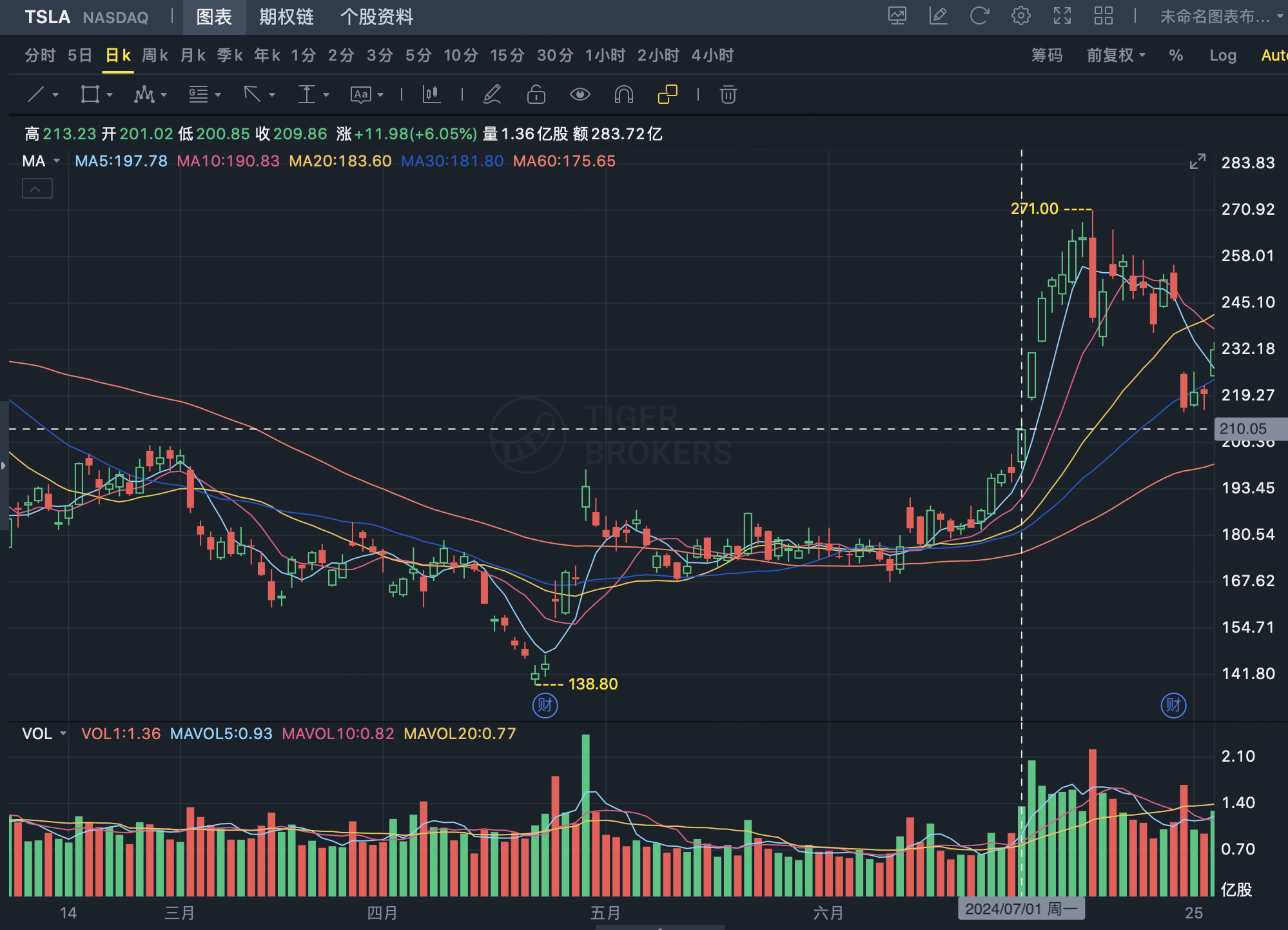Select the 5日 timeframe
Screen dimensions: 1288x930
coord(80,55)
